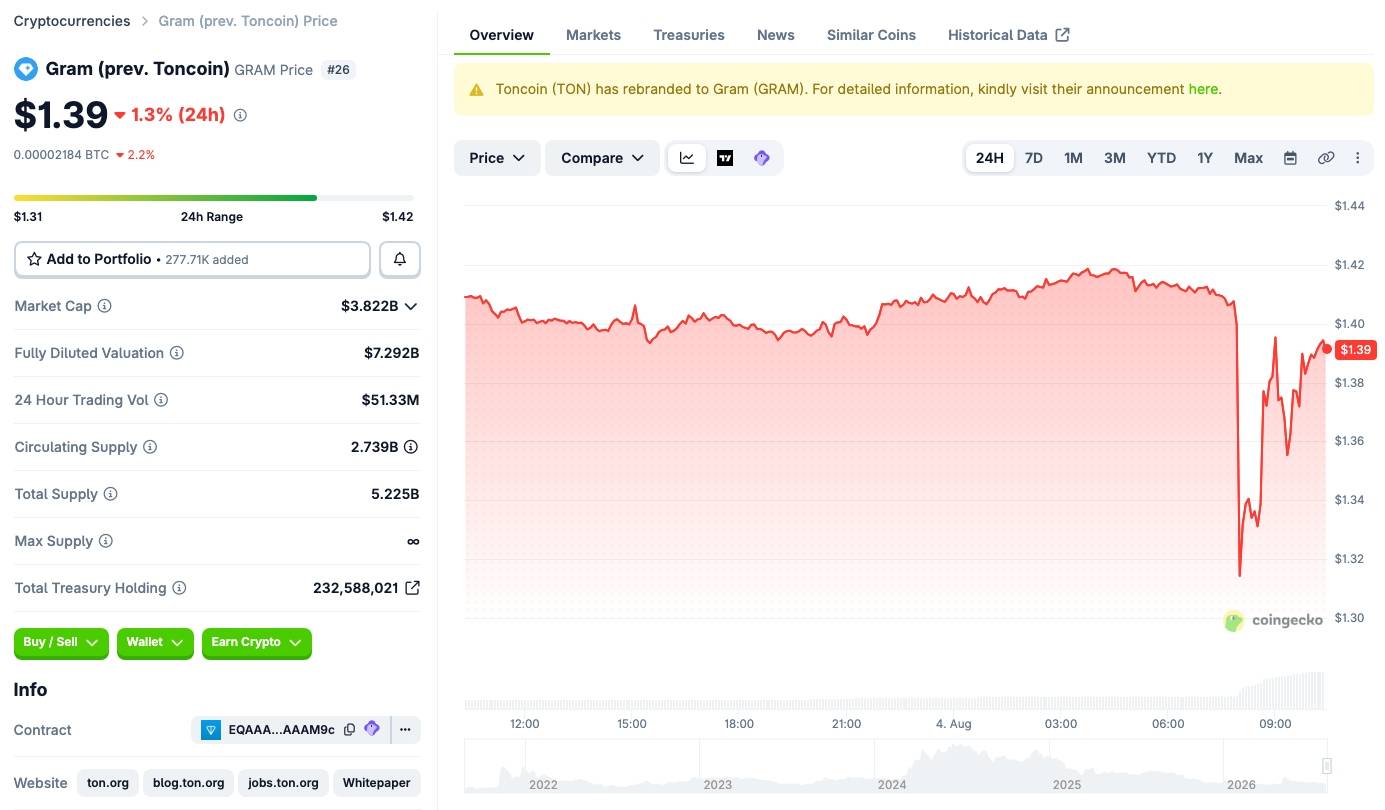Show info for Total Supply
The width and height of the screenshot is (1385, 810).
(x=111, y=494)
